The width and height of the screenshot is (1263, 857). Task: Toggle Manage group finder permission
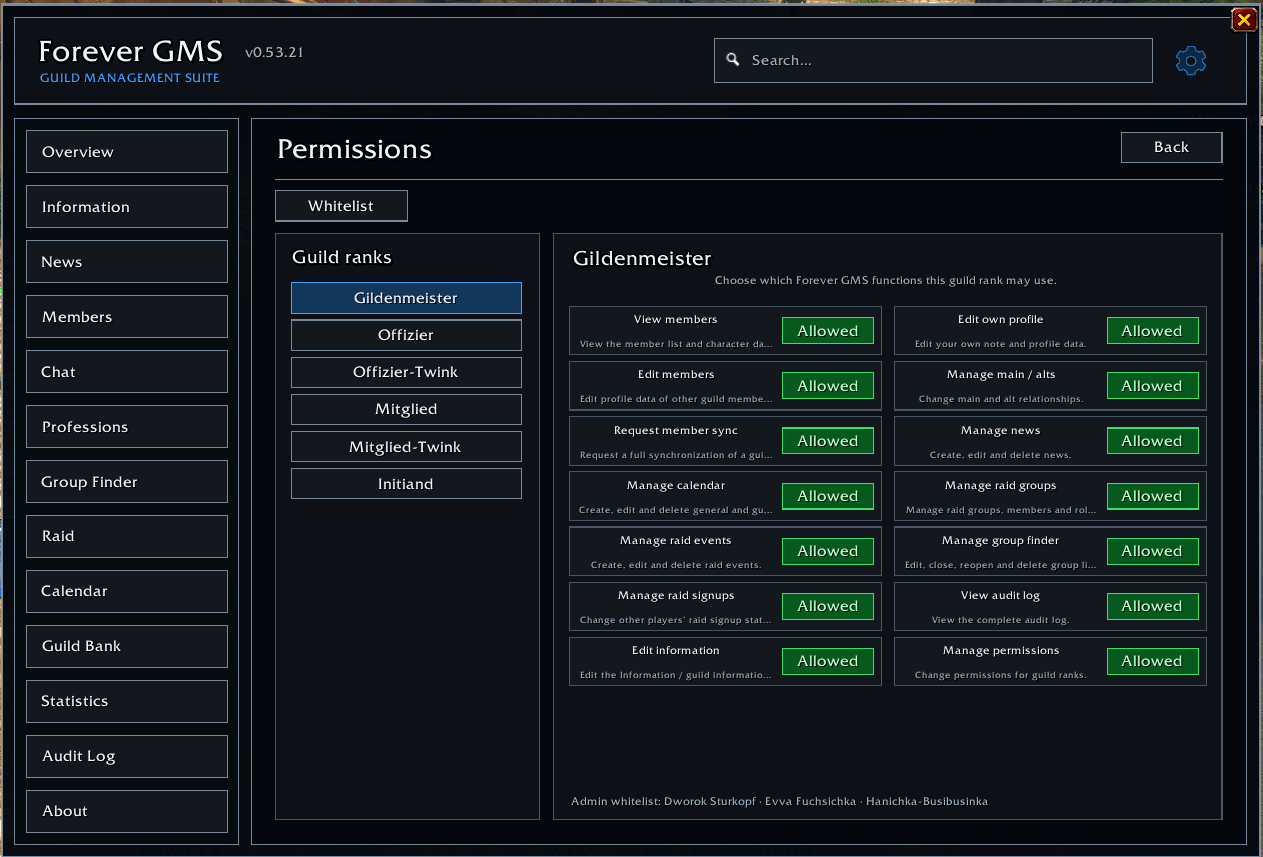tap(1152, 551)
